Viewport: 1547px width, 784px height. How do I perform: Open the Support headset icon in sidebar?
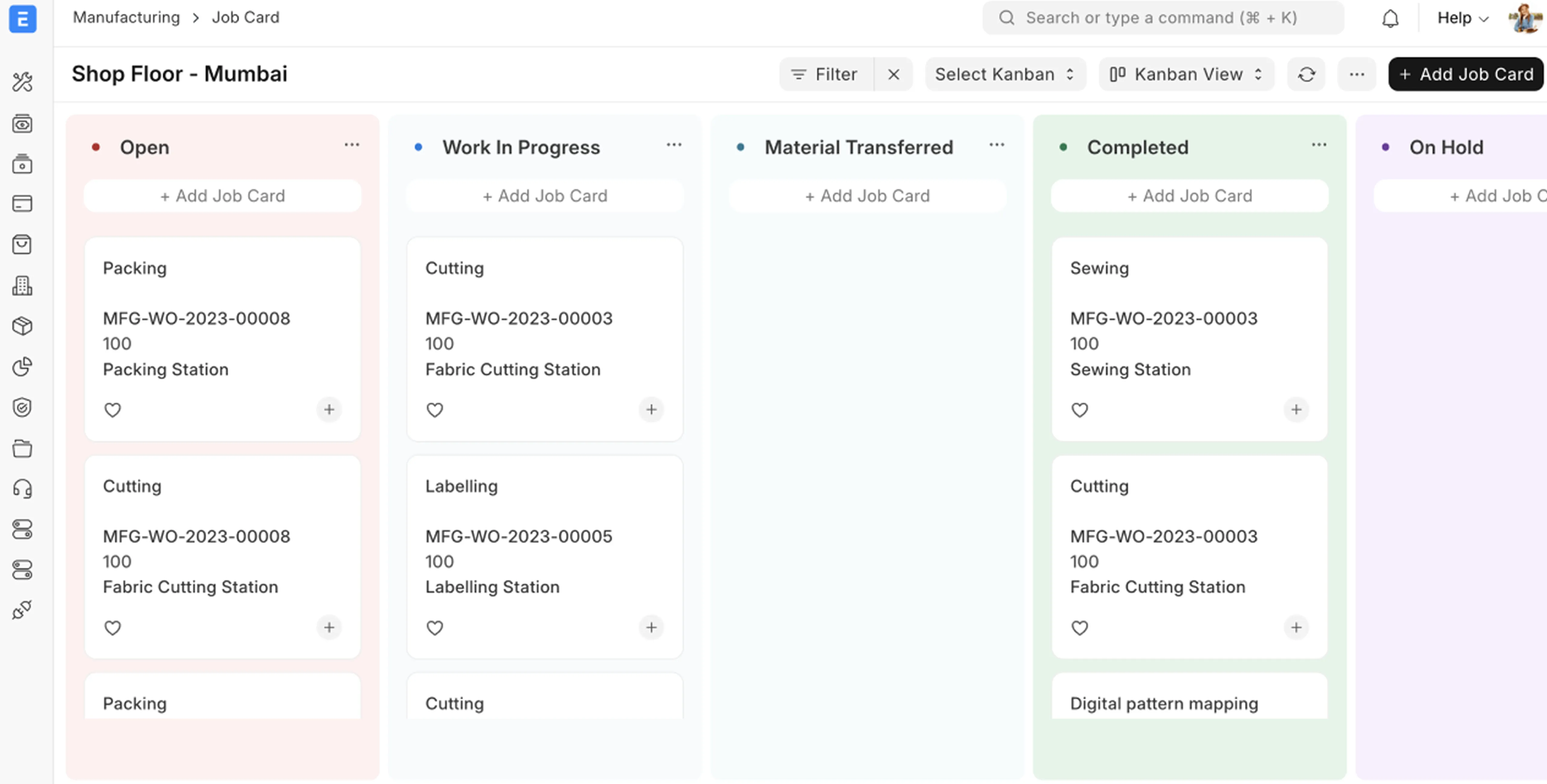22,489
